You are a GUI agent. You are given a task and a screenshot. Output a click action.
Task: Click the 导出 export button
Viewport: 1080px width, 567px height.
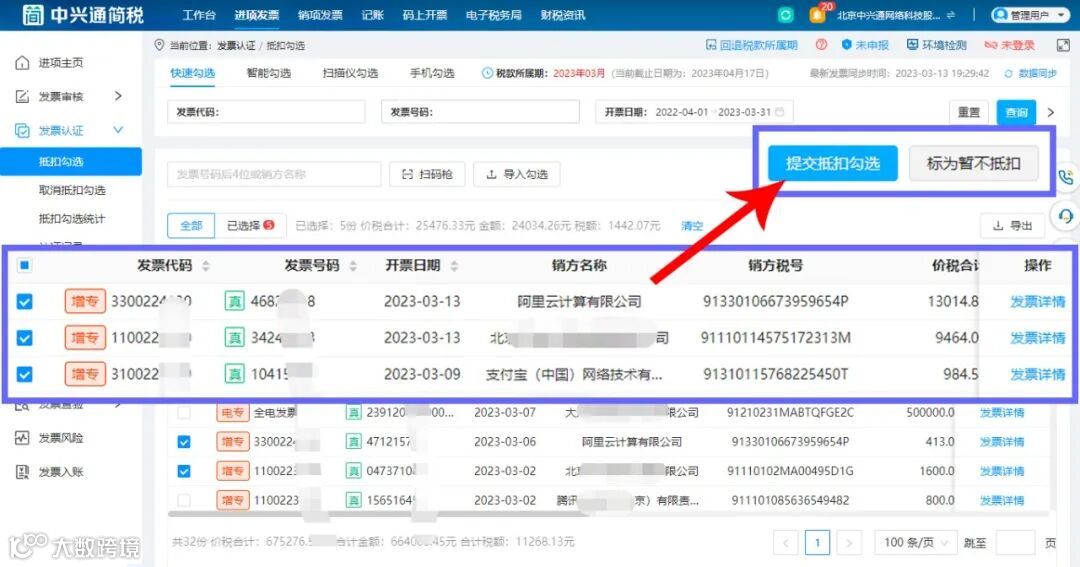click(x=1012, y=225)
